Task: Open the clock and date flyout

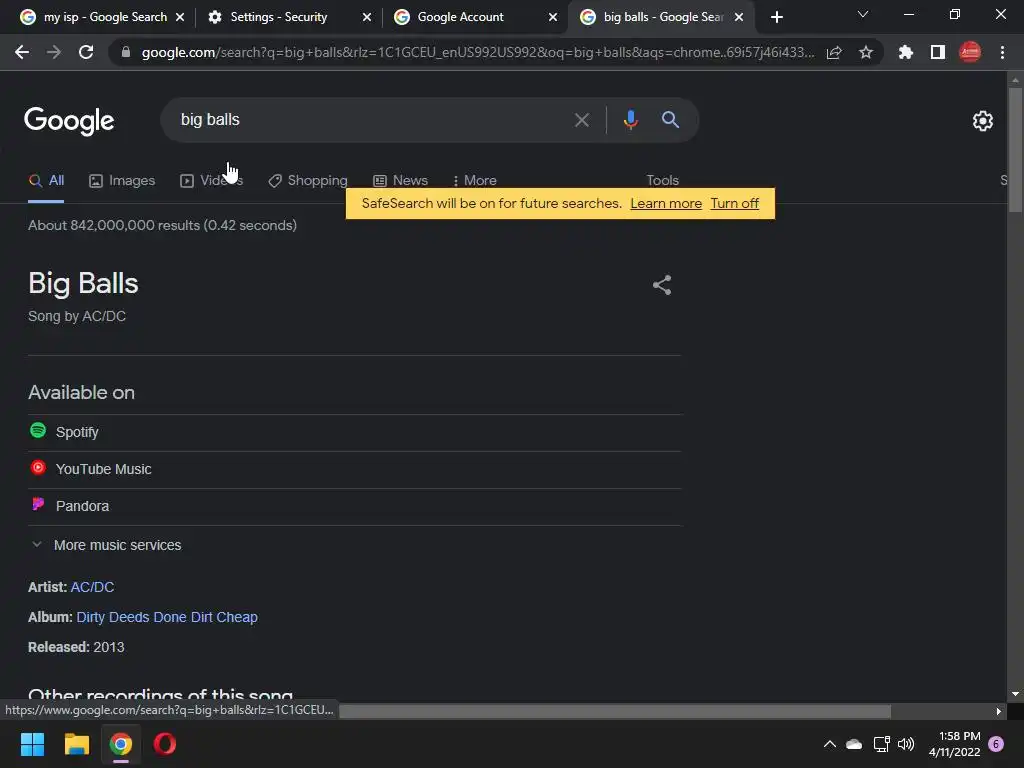Action: [954, 744]
